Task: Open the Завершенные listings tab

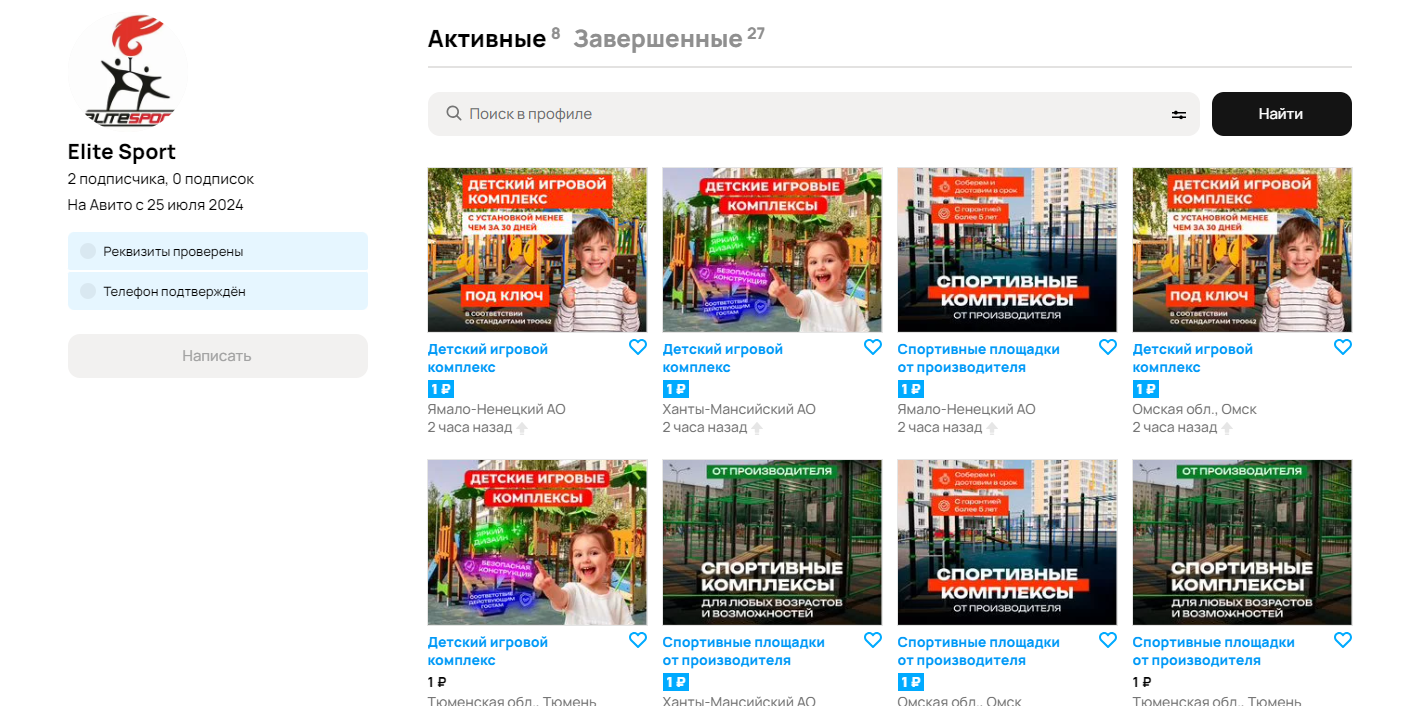Action: 658,39
